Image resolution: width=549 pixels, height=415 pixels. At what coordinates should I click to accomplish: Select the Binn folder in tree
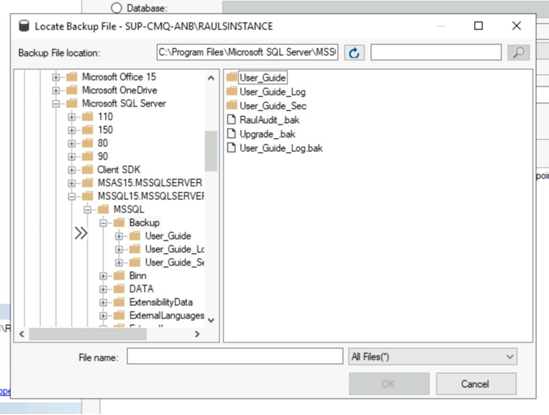coord(138,276)
